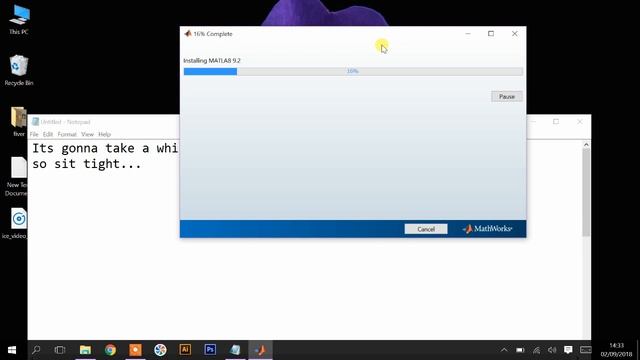
Task: Cancel the MATLAB installation
Action: (426, 229)
